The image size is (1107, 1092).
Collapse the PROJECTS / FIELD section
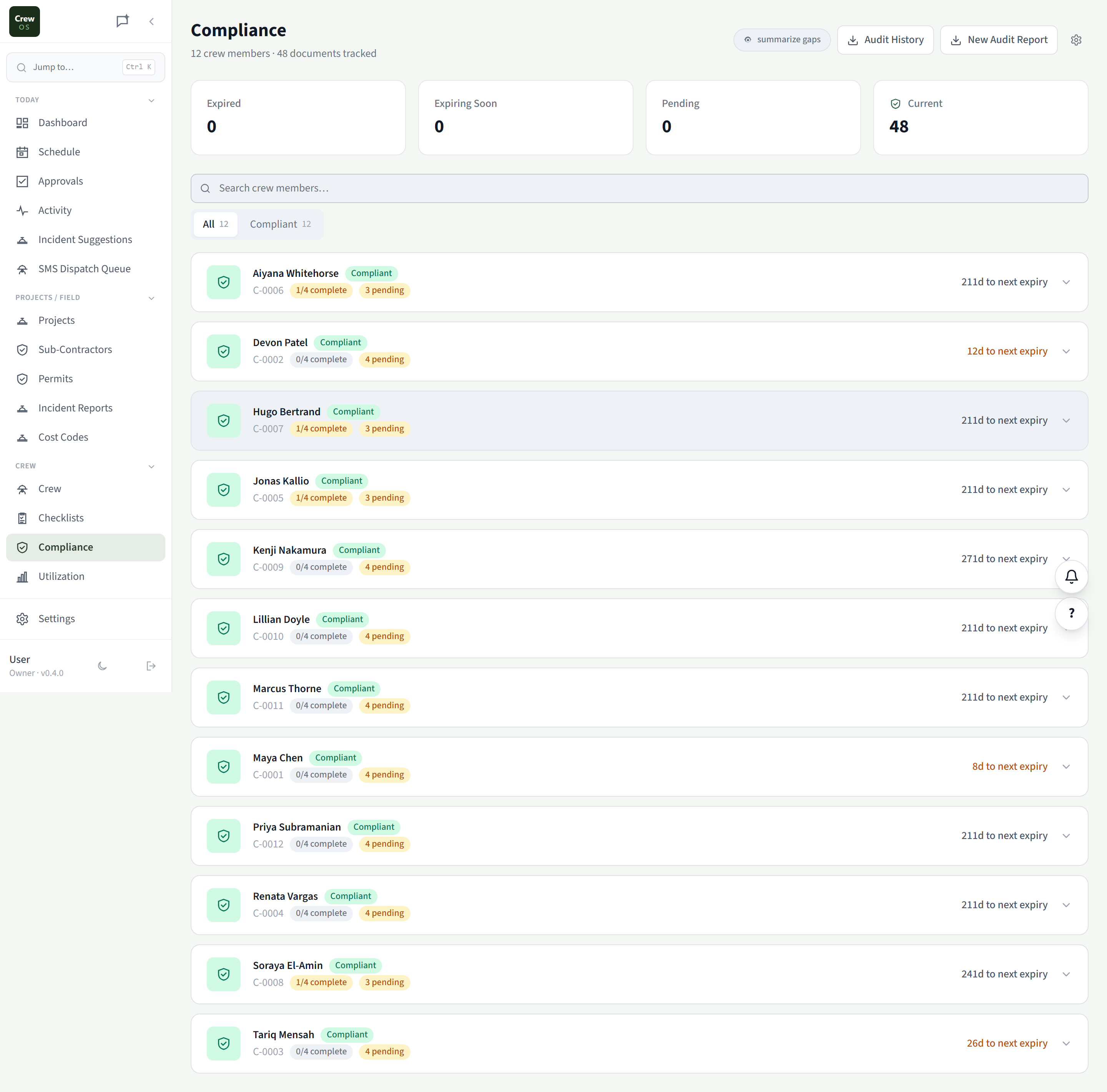[152, 298]
